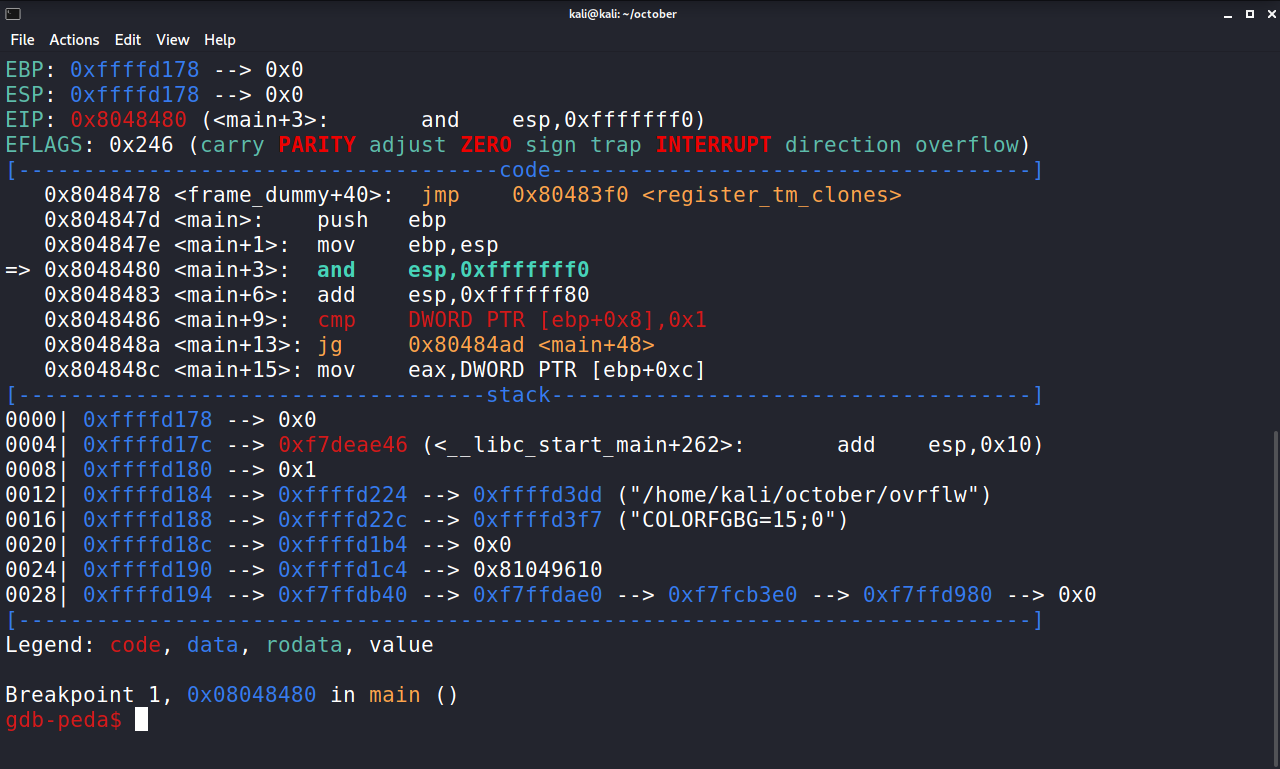Screen dimensions: 1280x769
Task: Click the EBP register value 0xffffd178
Action: click(x=135, y=70)
